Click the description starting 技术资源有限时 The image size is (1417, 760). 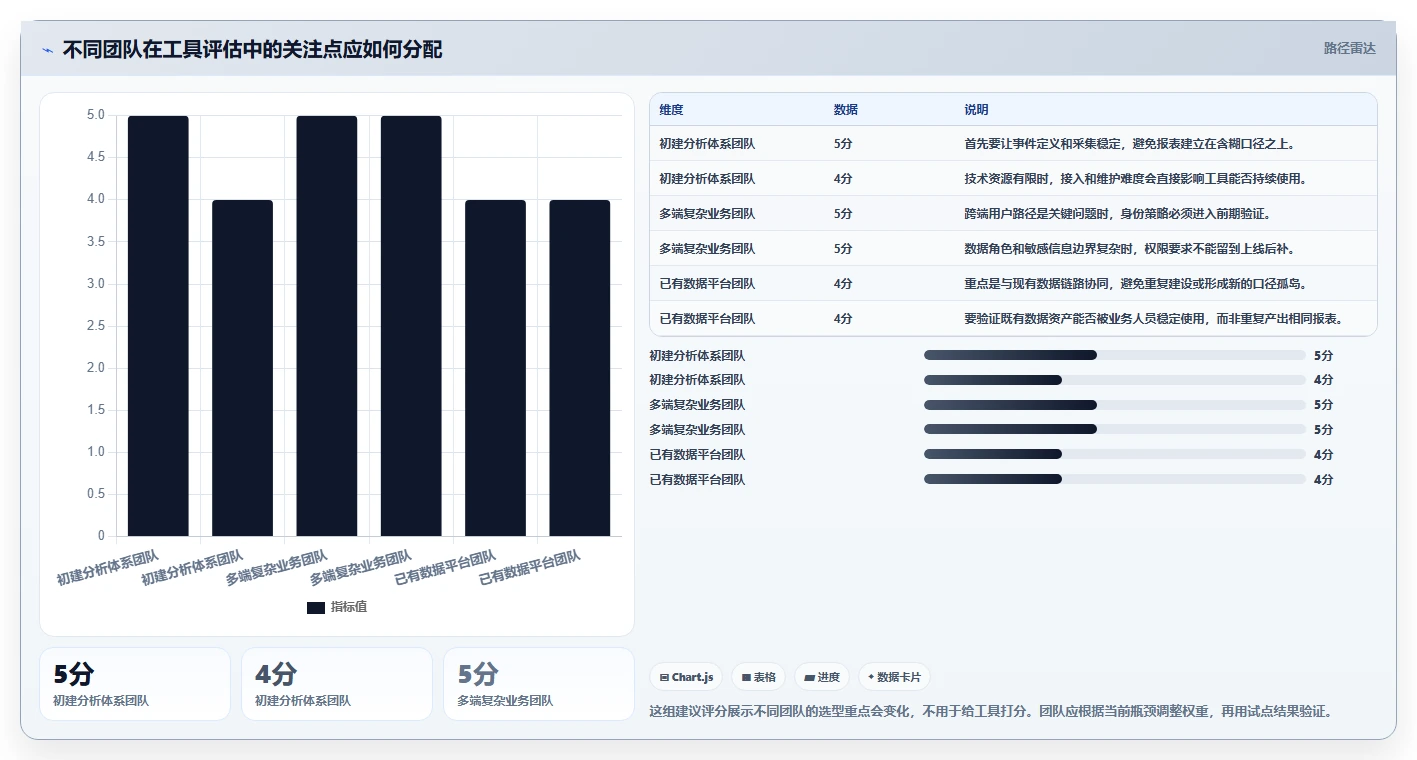[1136, 179]
